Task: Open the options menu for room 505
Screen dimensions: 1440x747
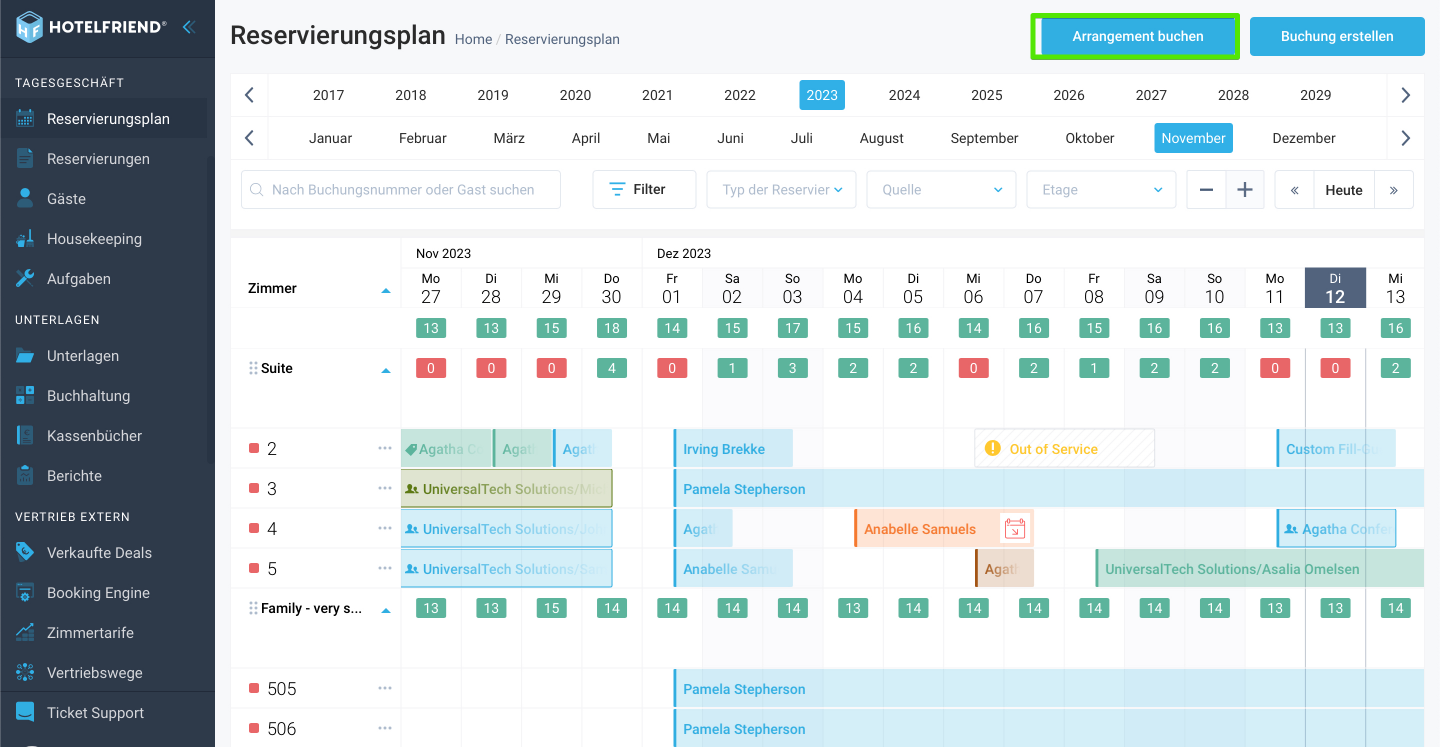Action: pos(385,688)
